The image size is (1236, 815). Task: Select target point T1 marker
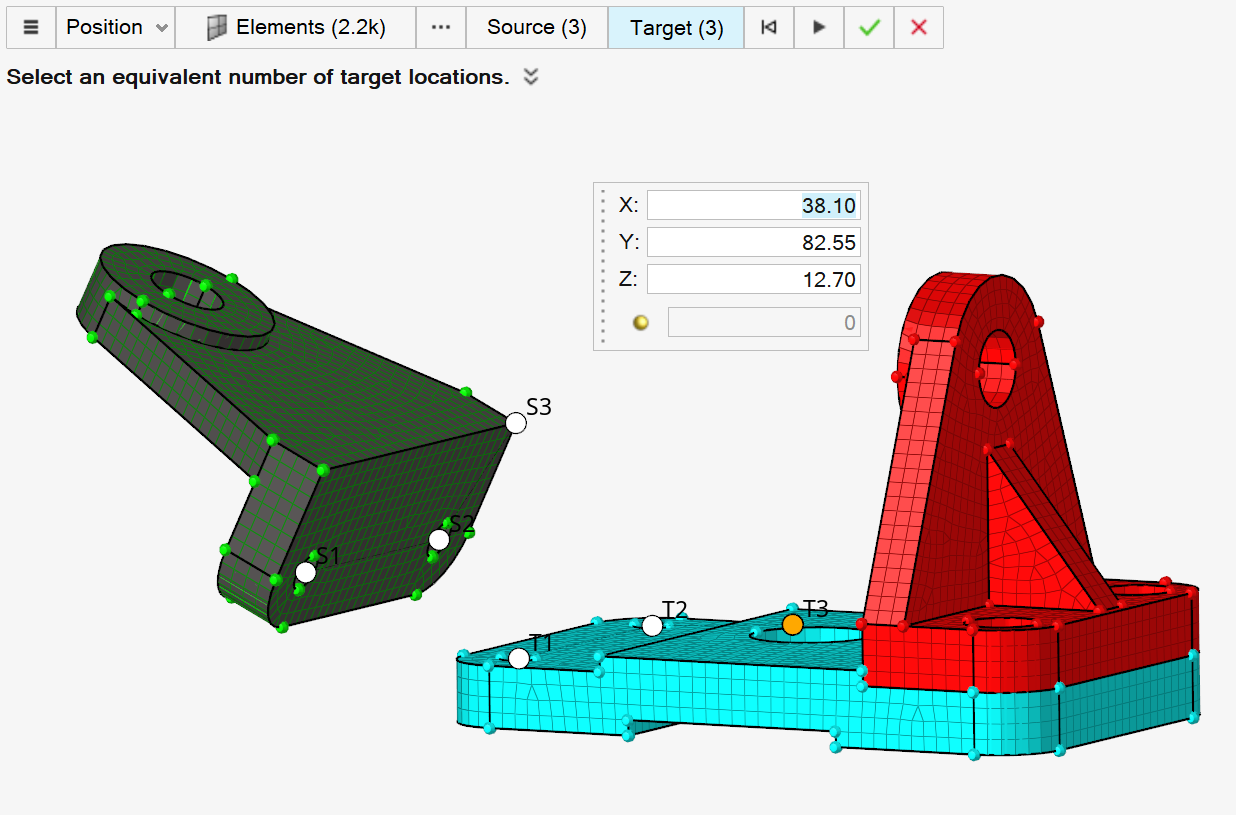click(x=519, y=658)
